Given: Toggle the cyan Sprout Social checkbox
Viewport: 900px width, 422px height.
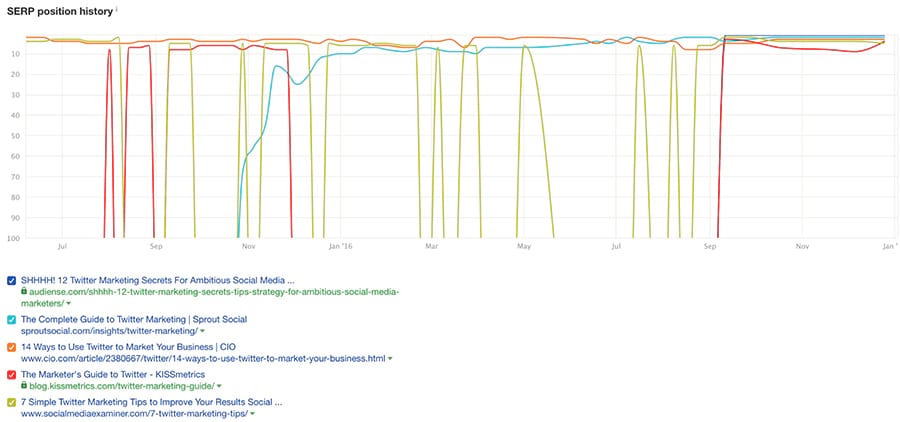Looking at the screenshot, I should (x=11, y=319).
